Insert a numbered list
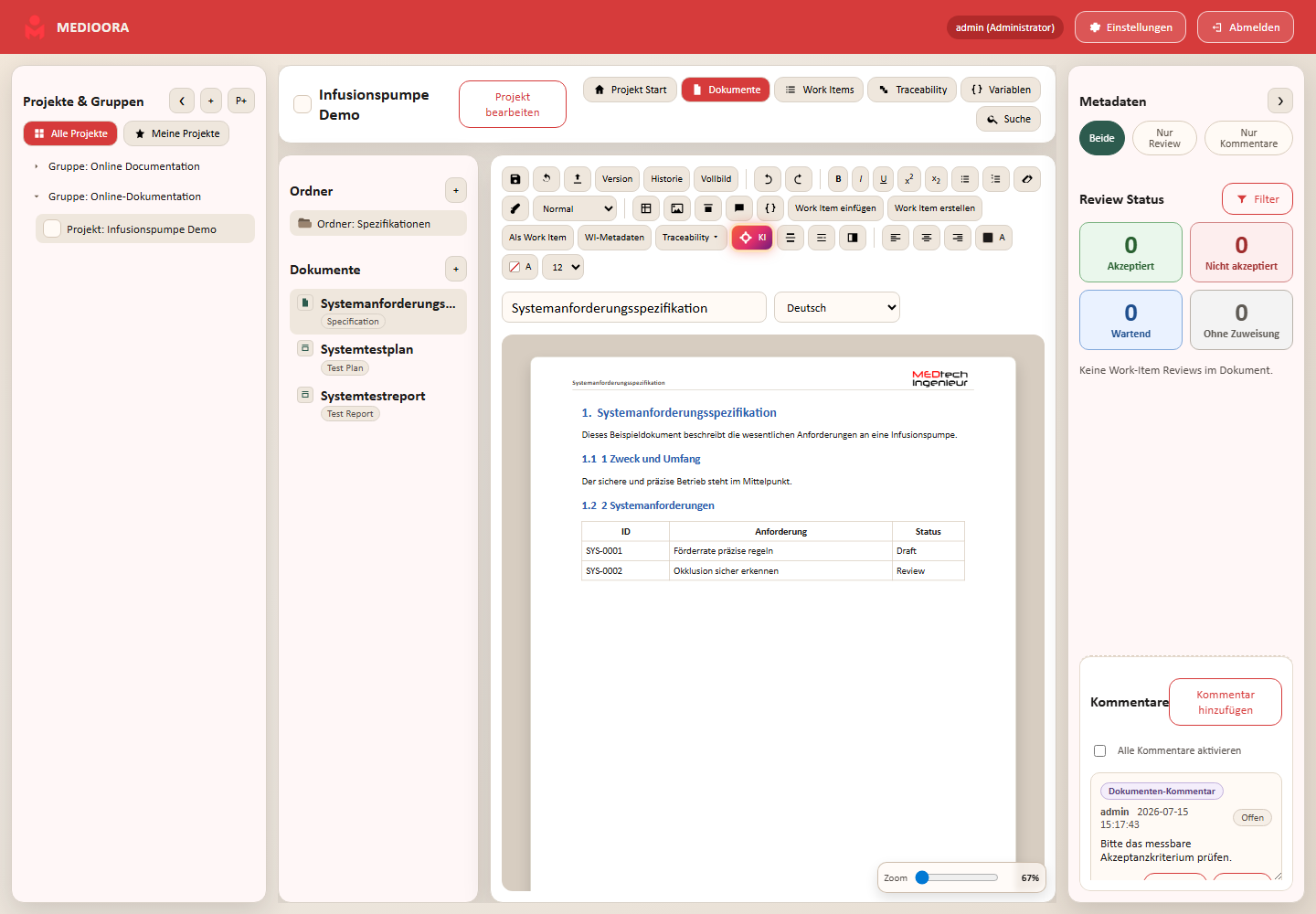1316x914 pixels. pyautogui.click(x=996, y=179)
